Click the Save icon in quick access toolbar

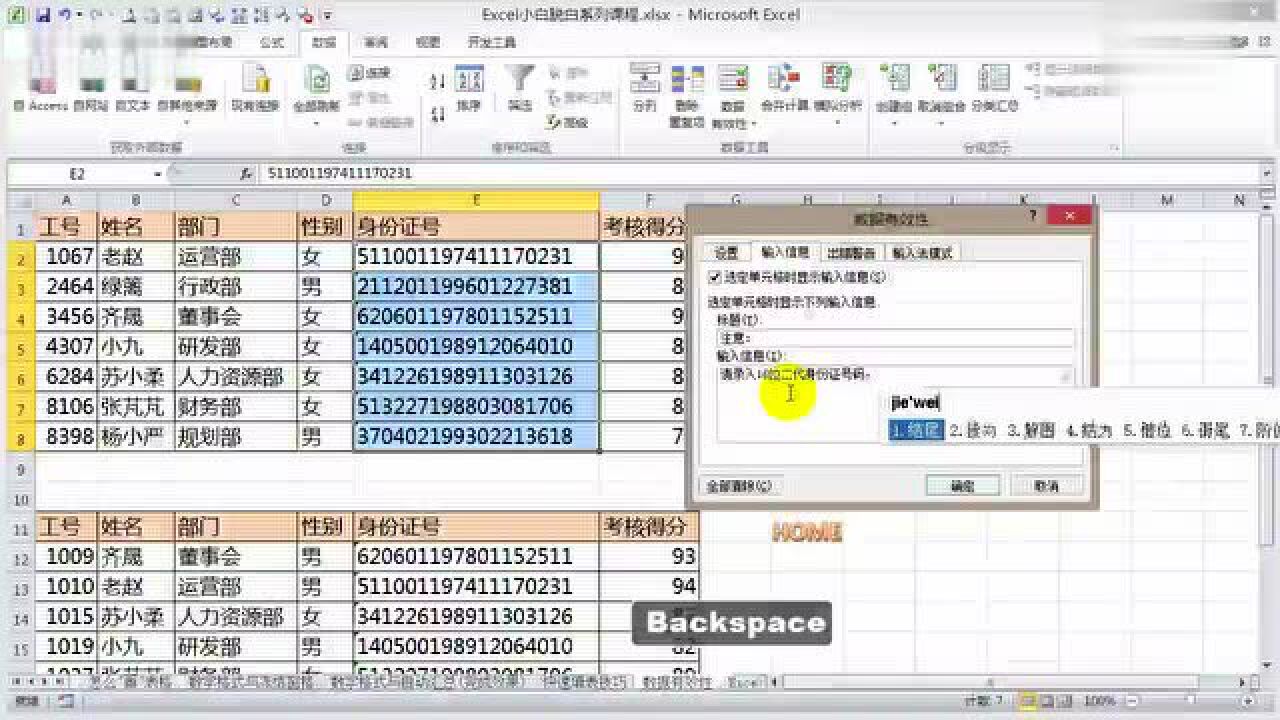coord(43,15)
